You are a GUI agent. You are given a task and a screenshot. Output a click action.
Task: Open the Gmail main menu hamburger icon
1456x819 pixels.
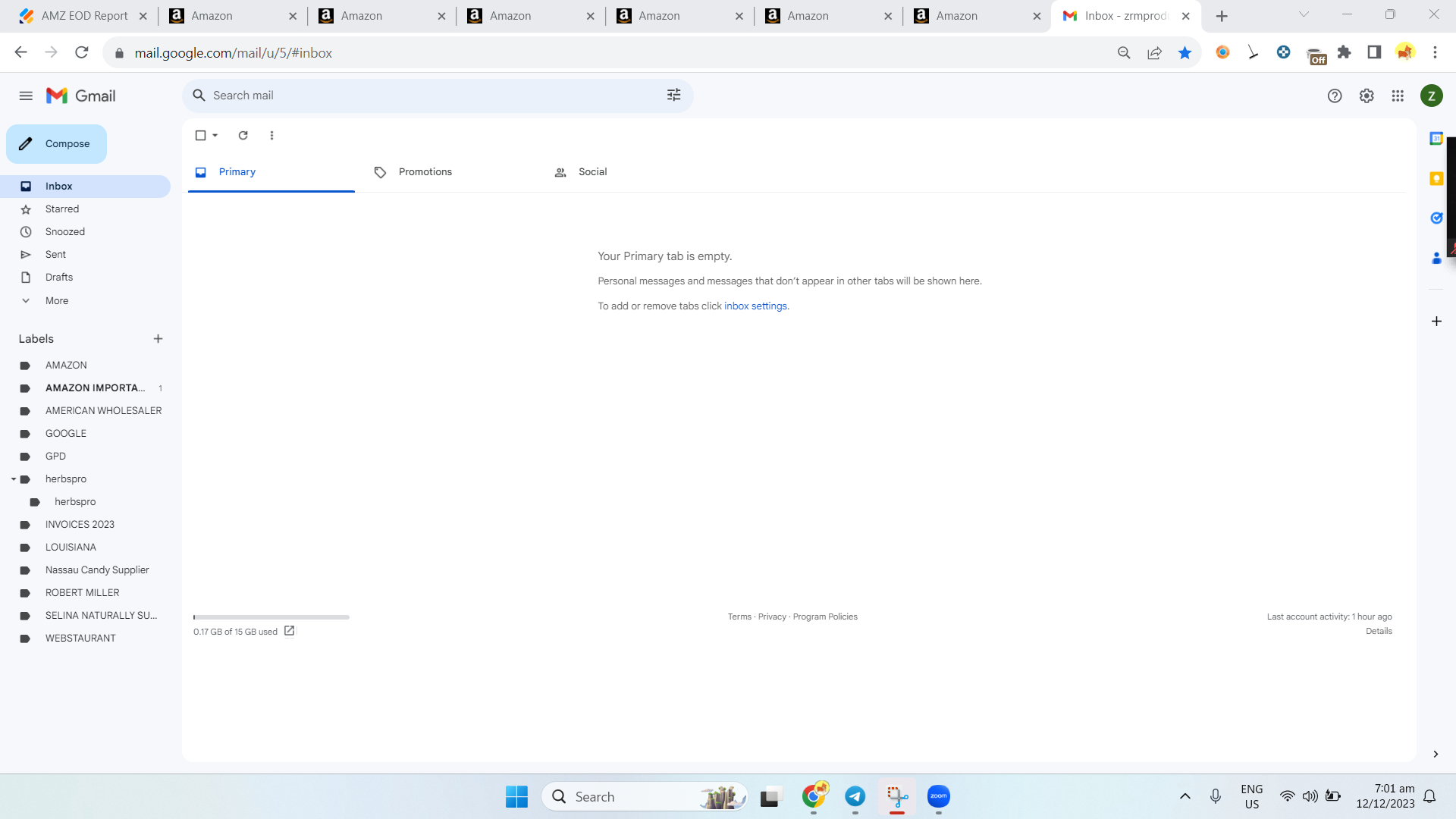pos(26,96)
